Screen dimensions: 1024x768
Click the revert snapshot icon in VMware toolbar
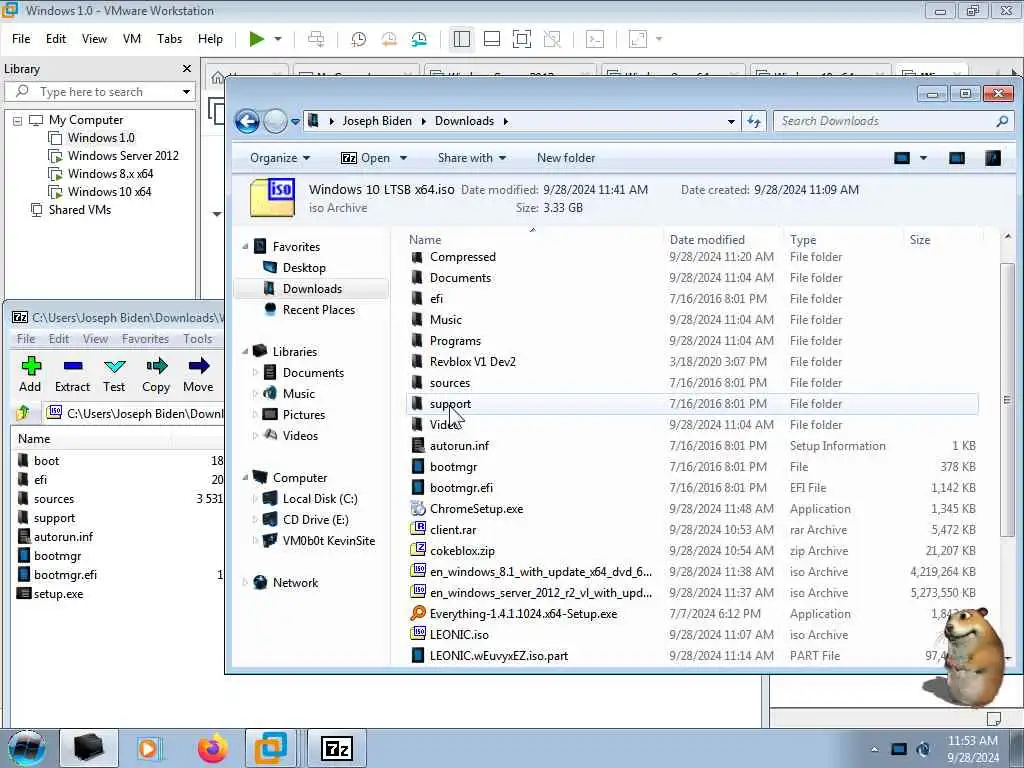tap(389, 39)
